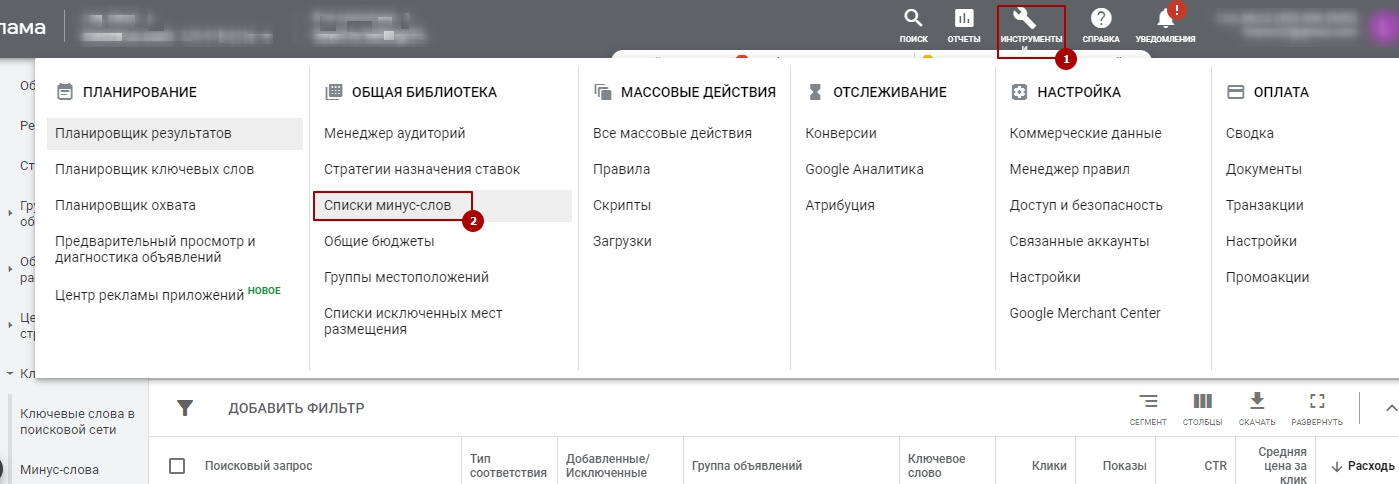
Task: Click the filter funnel icon
Action: click(x=185, y=408)
